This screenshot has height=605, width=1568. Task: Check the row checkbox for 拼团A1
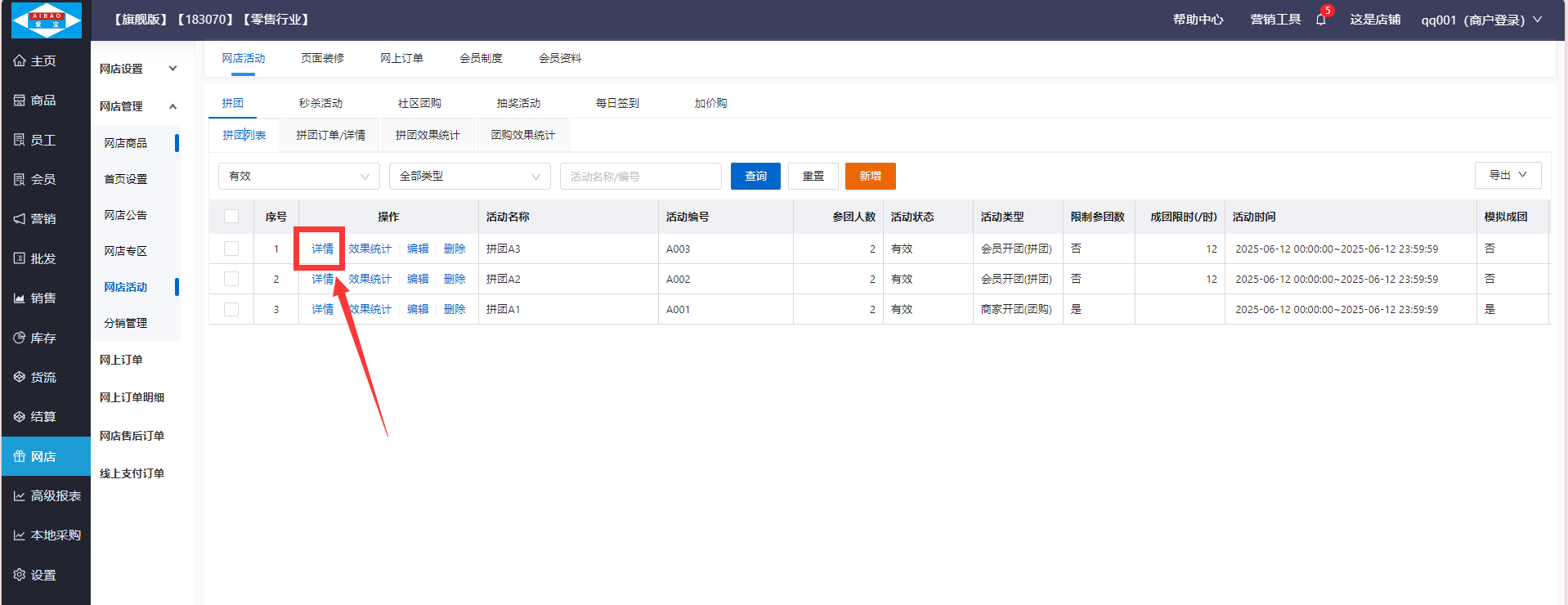[x=231, y=309]
